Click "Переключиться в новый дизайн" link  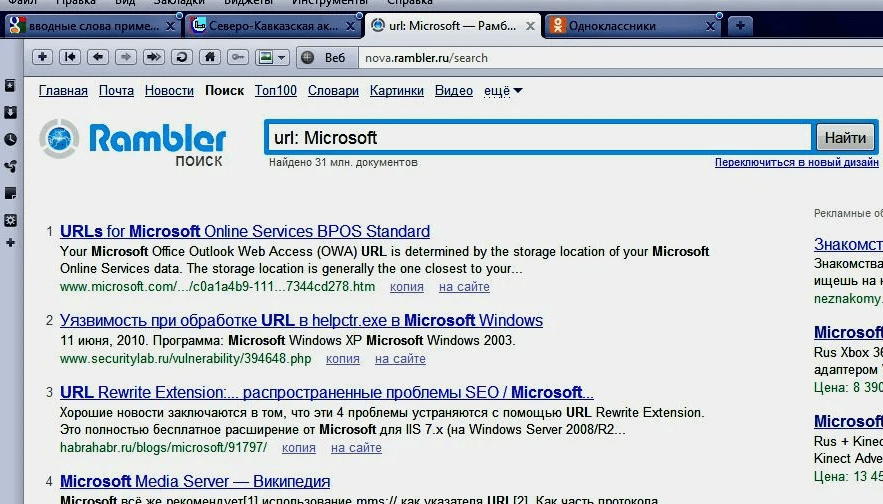(x=796, y=162)
